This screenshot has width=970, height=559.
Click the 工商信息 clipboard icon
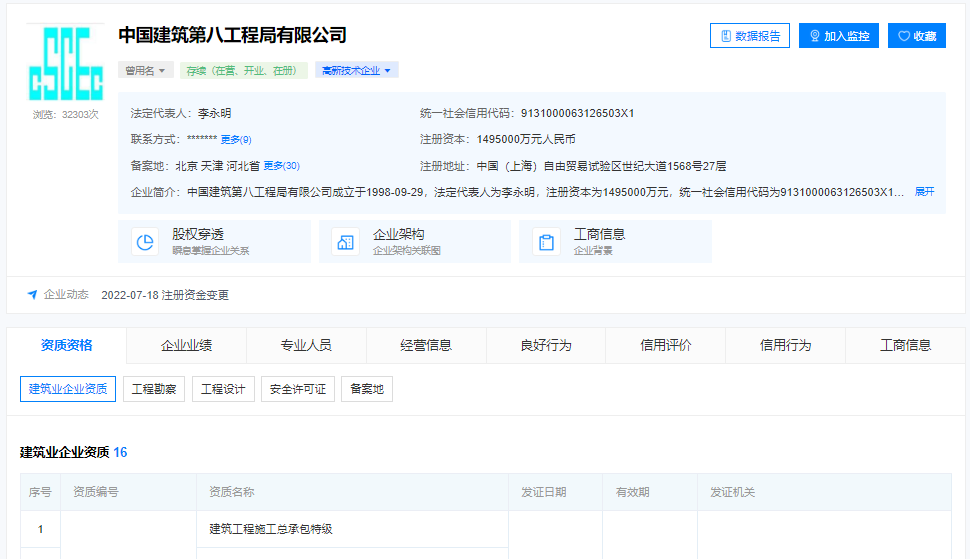pyautogui.click(x=546, y=242)
